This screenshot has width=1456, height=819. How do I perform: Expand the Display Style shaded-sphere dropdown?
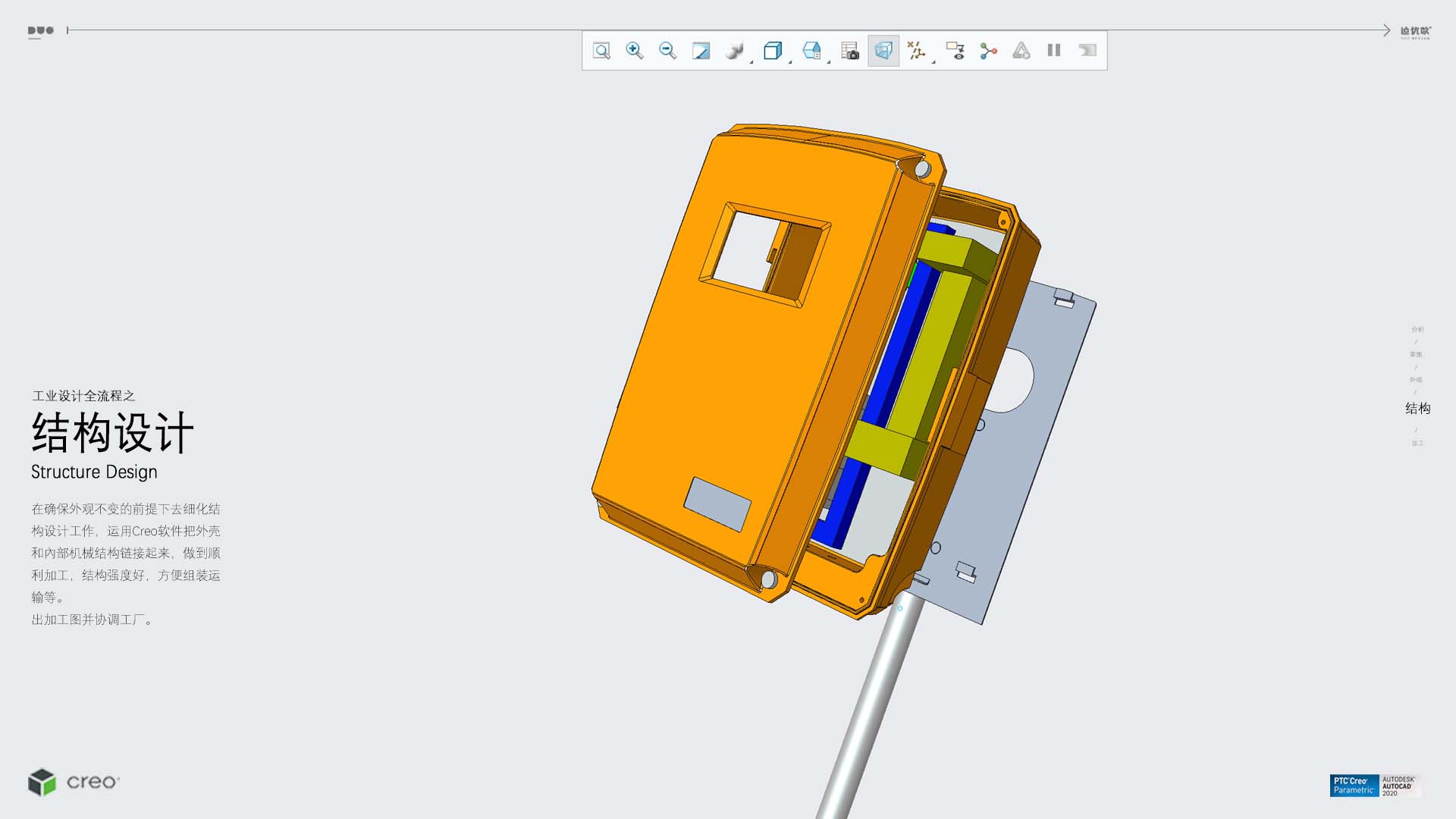pyautogui.click(x=736, y=51)
